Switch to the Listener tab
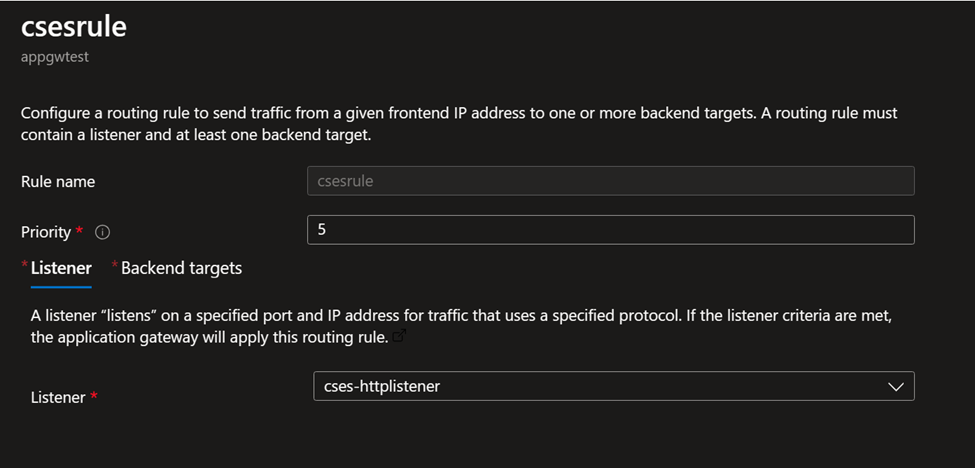Image resolution: width=975 pixels, height=468 pixels. pyautogui.click(x=61, y=268)
